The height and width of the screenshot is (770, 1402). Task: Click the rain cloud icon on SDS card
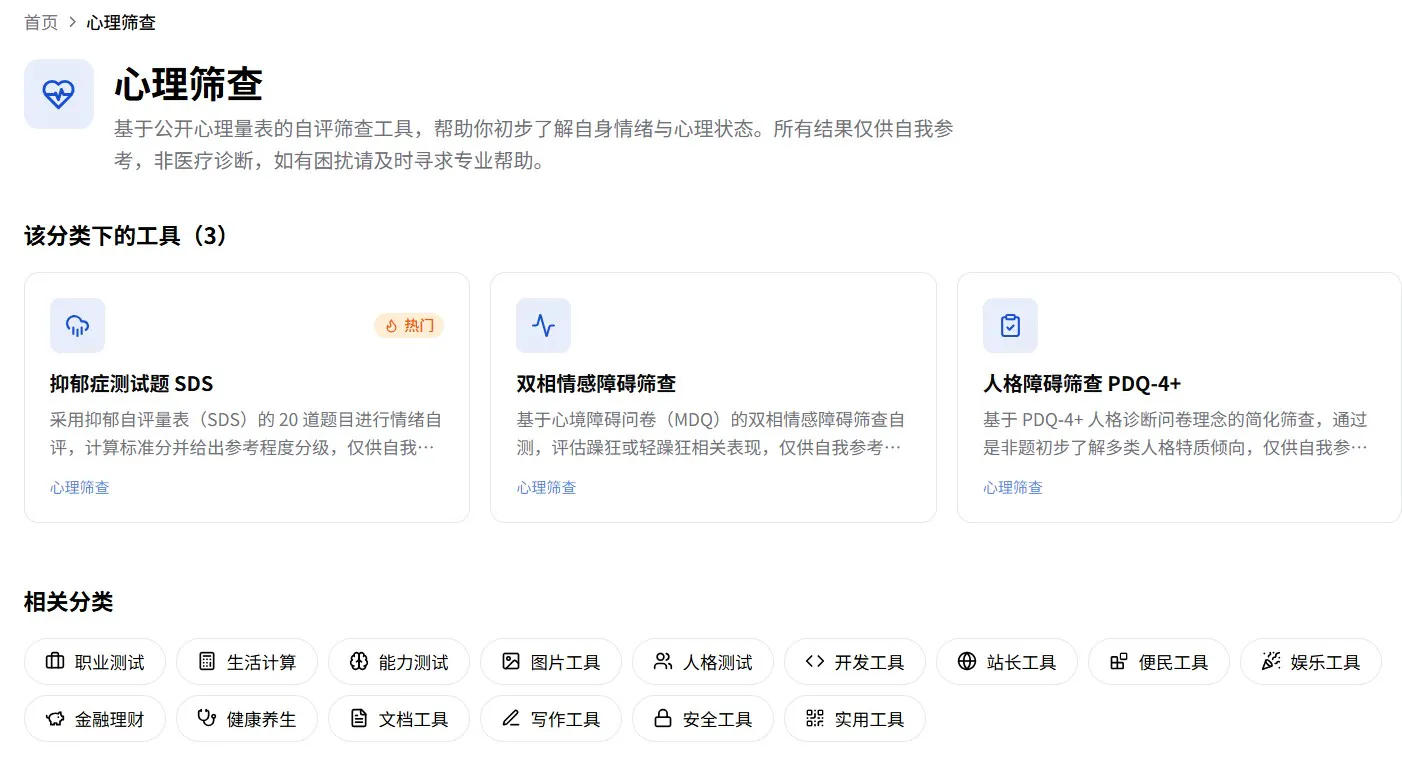point(77,325)
